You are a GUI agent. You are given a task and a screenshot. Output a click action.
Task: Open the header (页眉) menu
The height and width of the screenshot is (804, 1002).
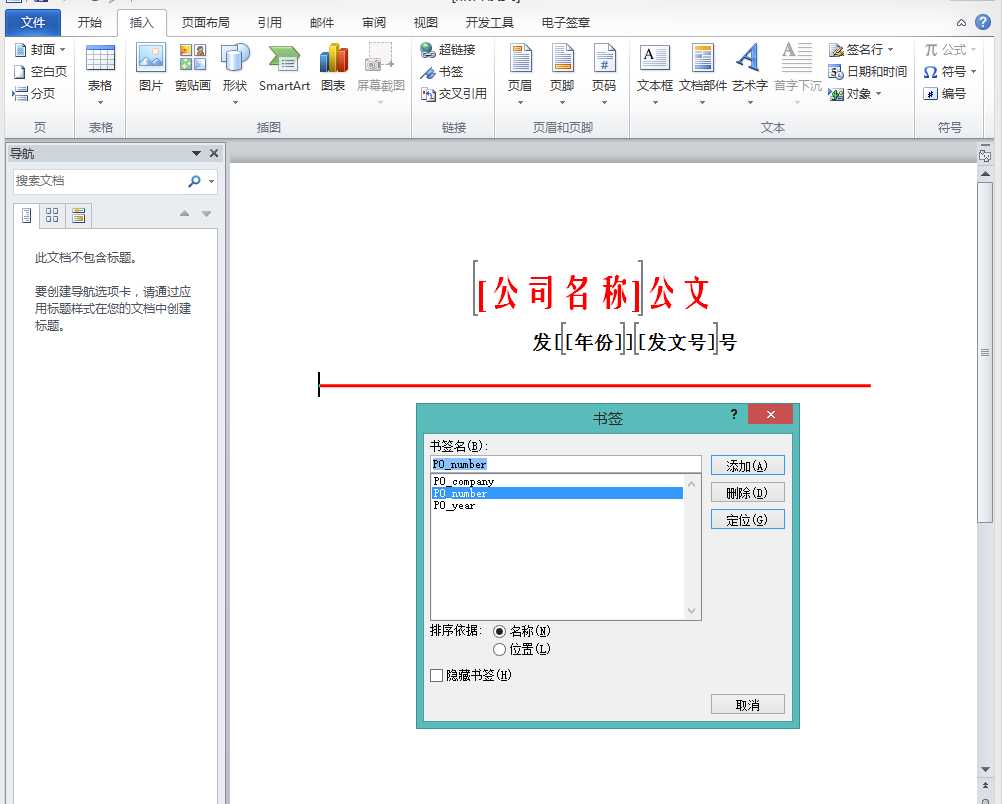tap(520, 74)
